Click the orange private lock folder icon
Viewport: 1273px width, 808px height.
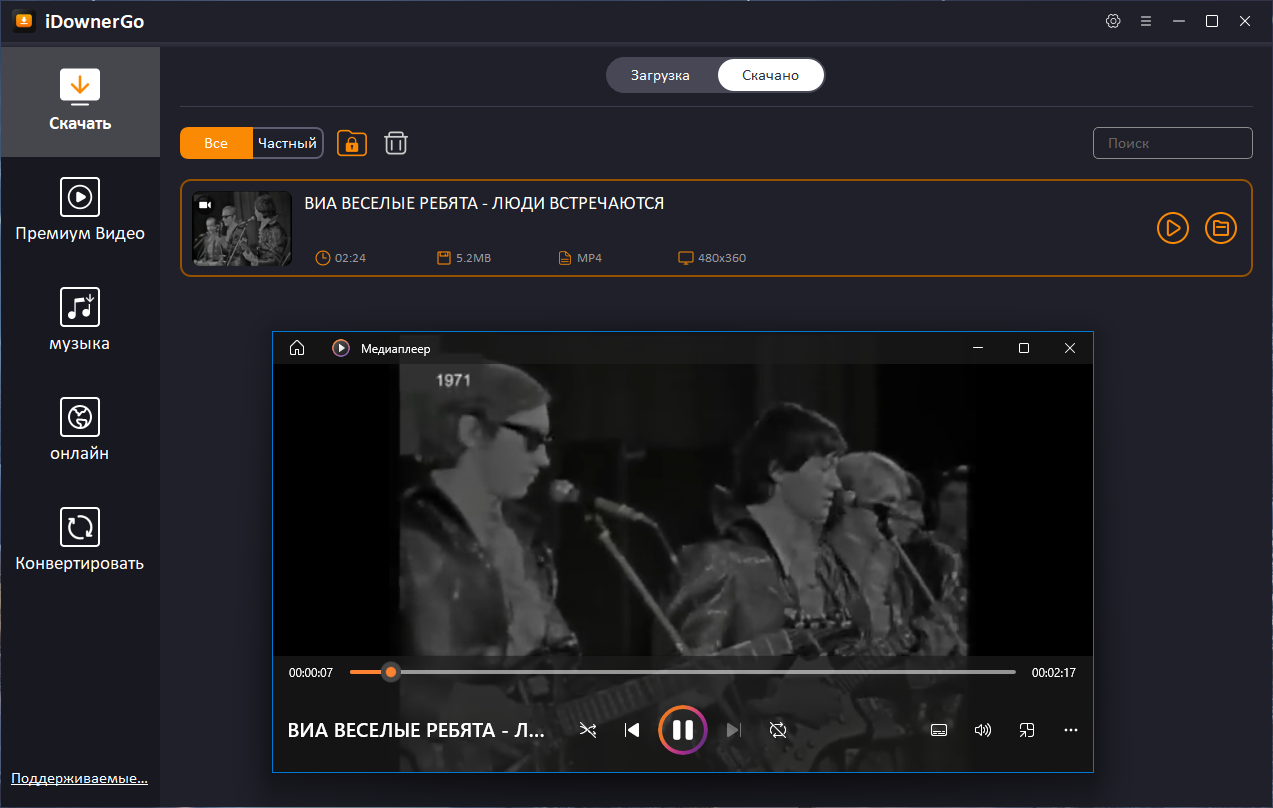point(352,143)
